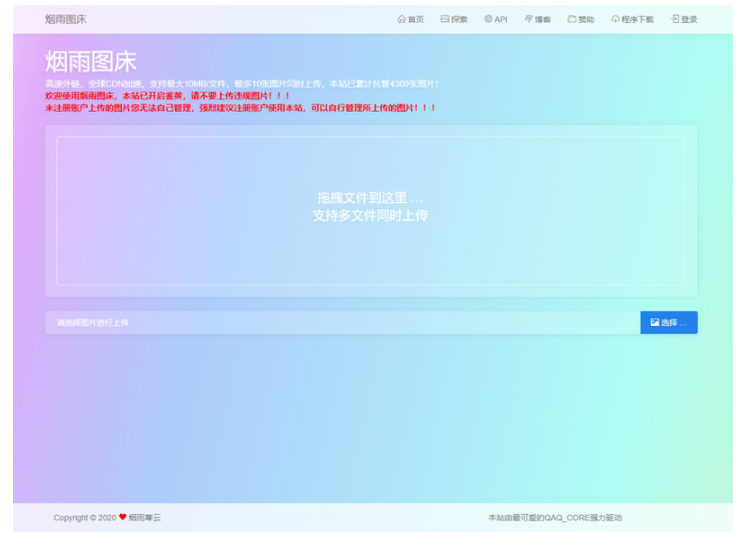742x545 pixels.
Task: Click the QAQ_CORE footer credit text
Action: pyautogui.click(x=554, y=517)
